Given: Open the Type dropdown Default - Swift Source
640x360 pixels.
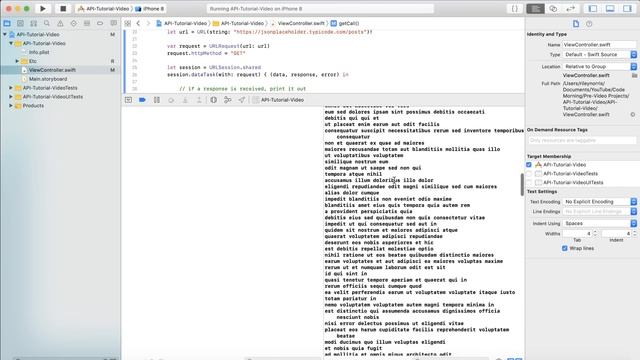Looking at the screenshot, I should tap(600, 55).
